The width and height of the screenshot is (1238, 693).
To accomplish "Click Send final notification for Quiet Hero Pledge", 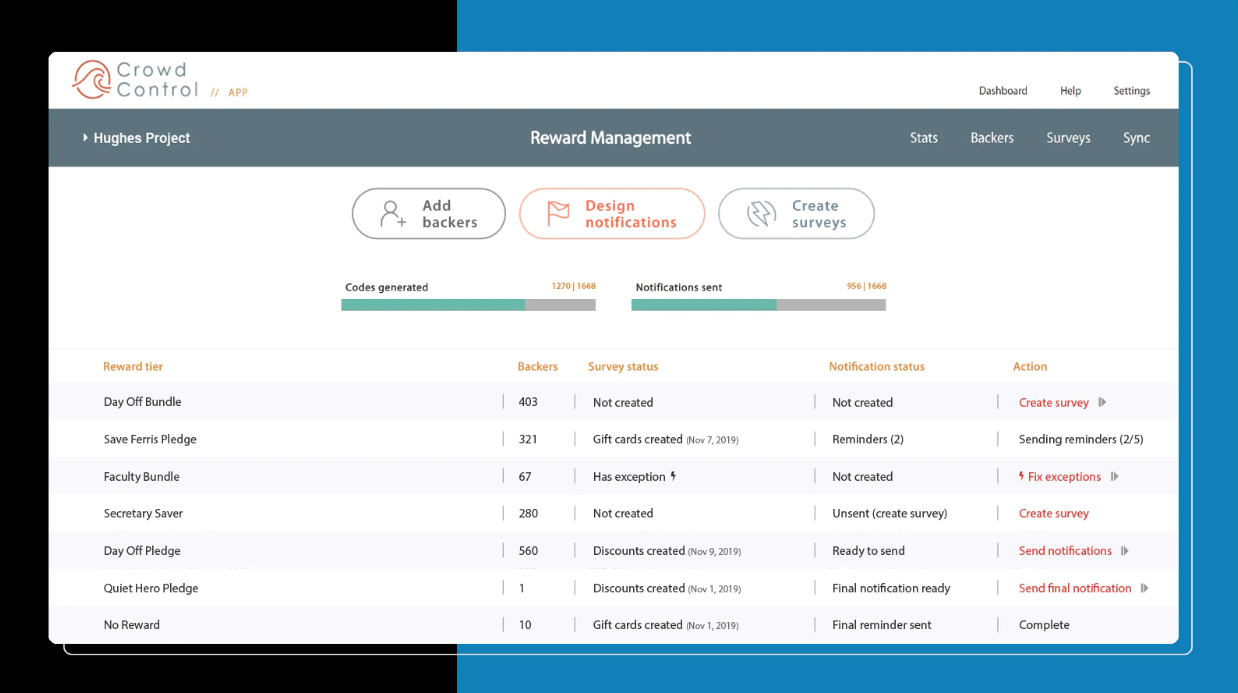I will click(x=1075, y=588).
